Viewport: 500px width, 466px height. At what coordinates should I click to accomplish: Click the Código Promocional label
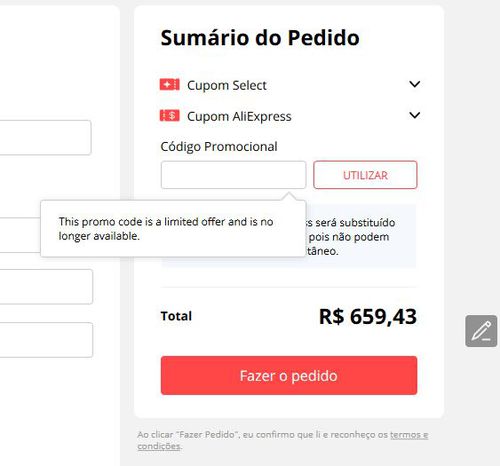[x=219, y=147]
